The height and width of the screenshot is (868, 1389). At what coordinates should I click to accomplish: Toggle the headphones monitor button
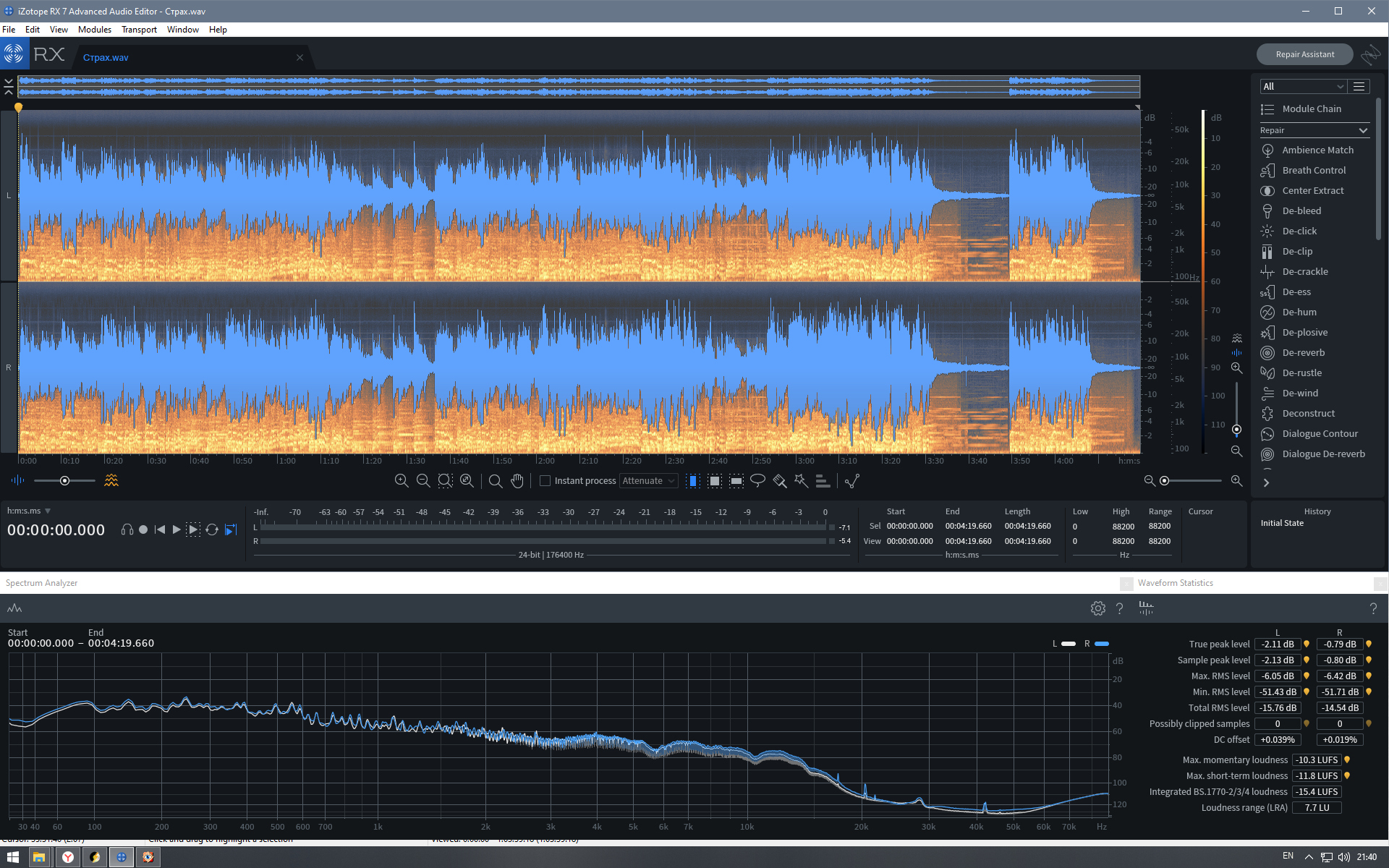127,529
